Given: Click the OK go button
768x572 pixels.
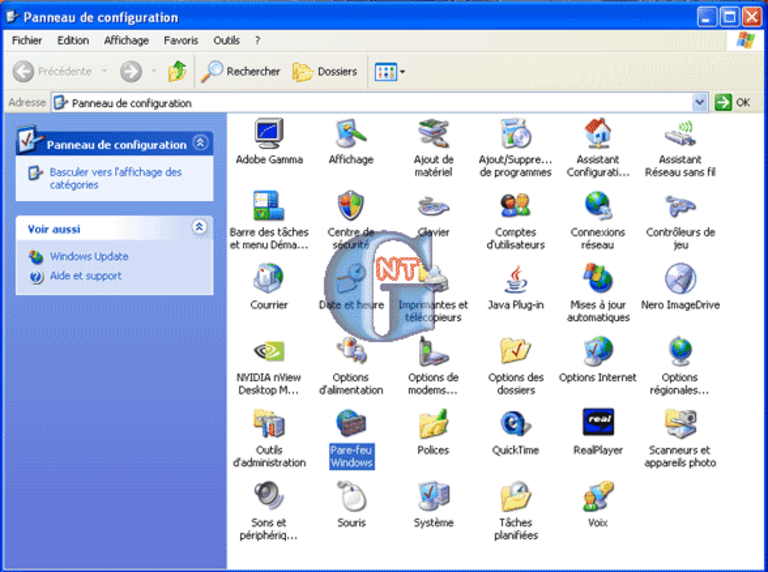Looking at the screenshot, I should pyautogui.click(x=733, y=102).
